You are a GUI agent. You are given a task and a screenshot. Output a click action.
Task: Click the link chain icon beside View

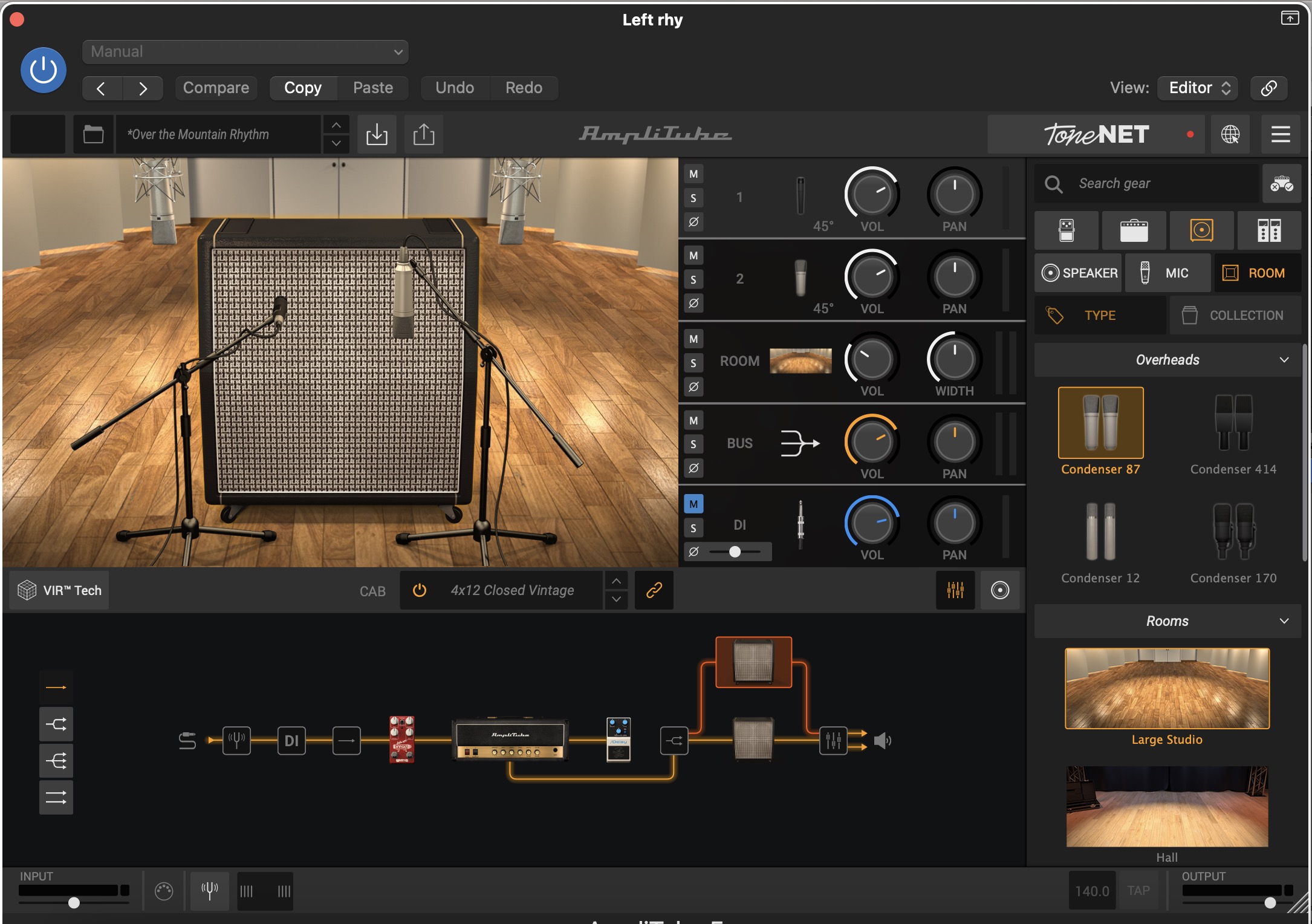click(1268, 88)
